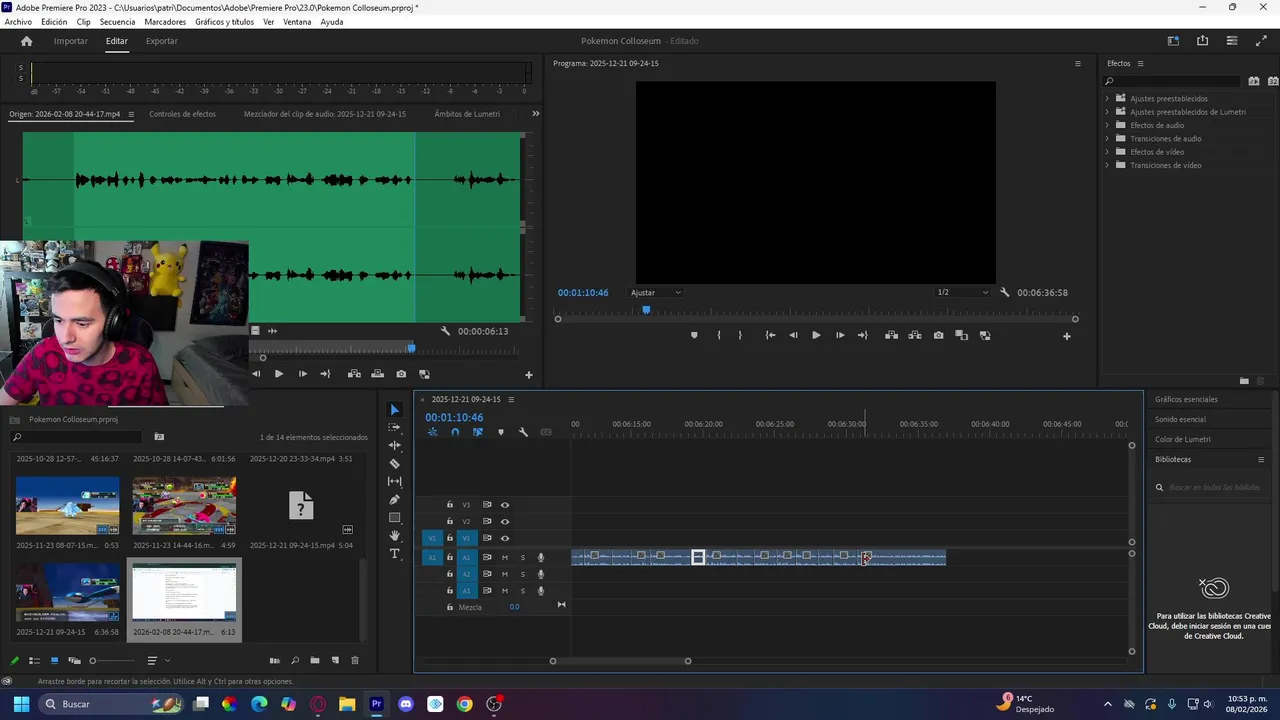
Task: Expand Transiciones de vídeo folder
Action: coord(1107,165)
